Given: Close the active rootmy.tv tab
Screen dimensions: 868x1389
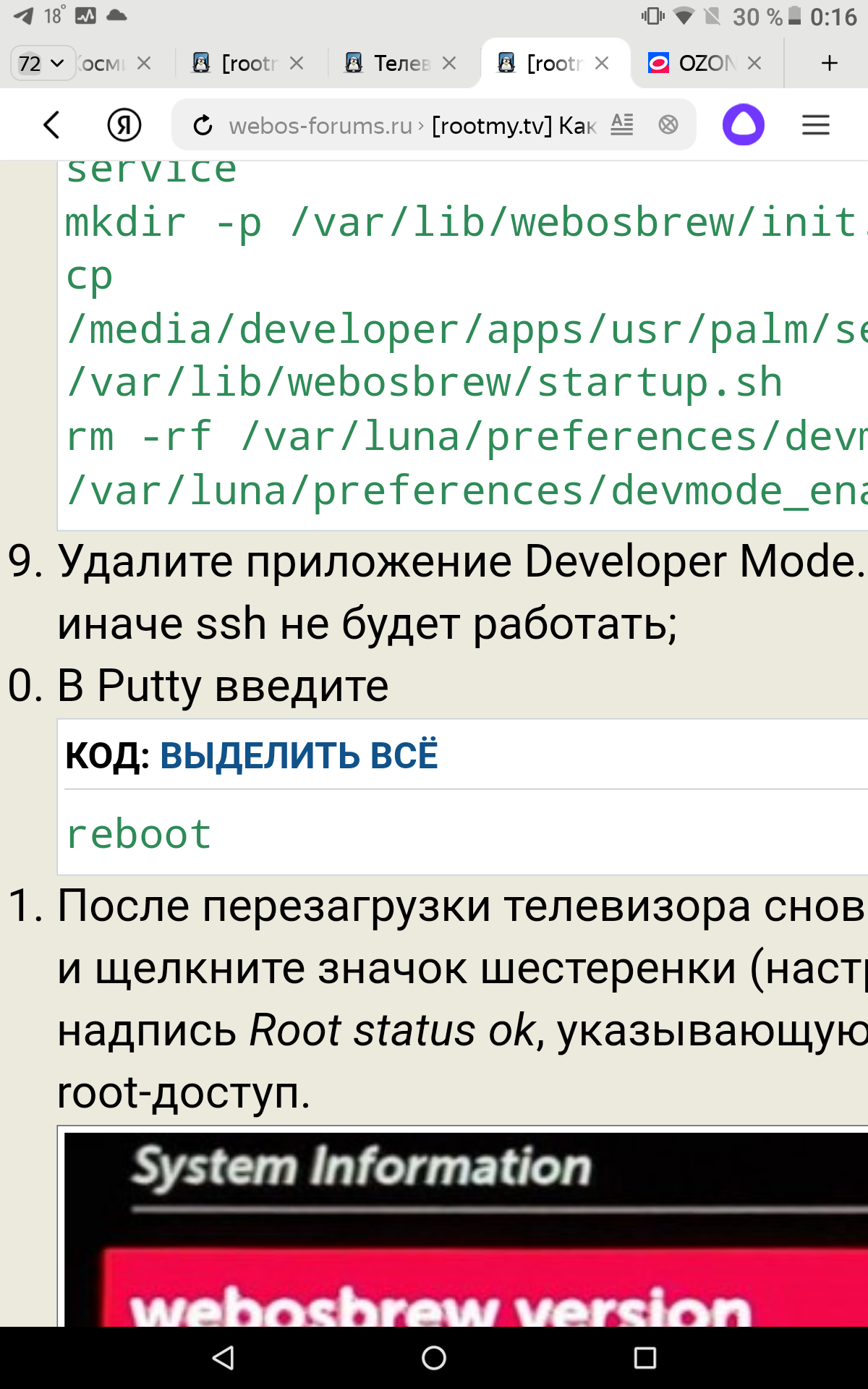Looking at the screenshot, I should pos(602,64).
